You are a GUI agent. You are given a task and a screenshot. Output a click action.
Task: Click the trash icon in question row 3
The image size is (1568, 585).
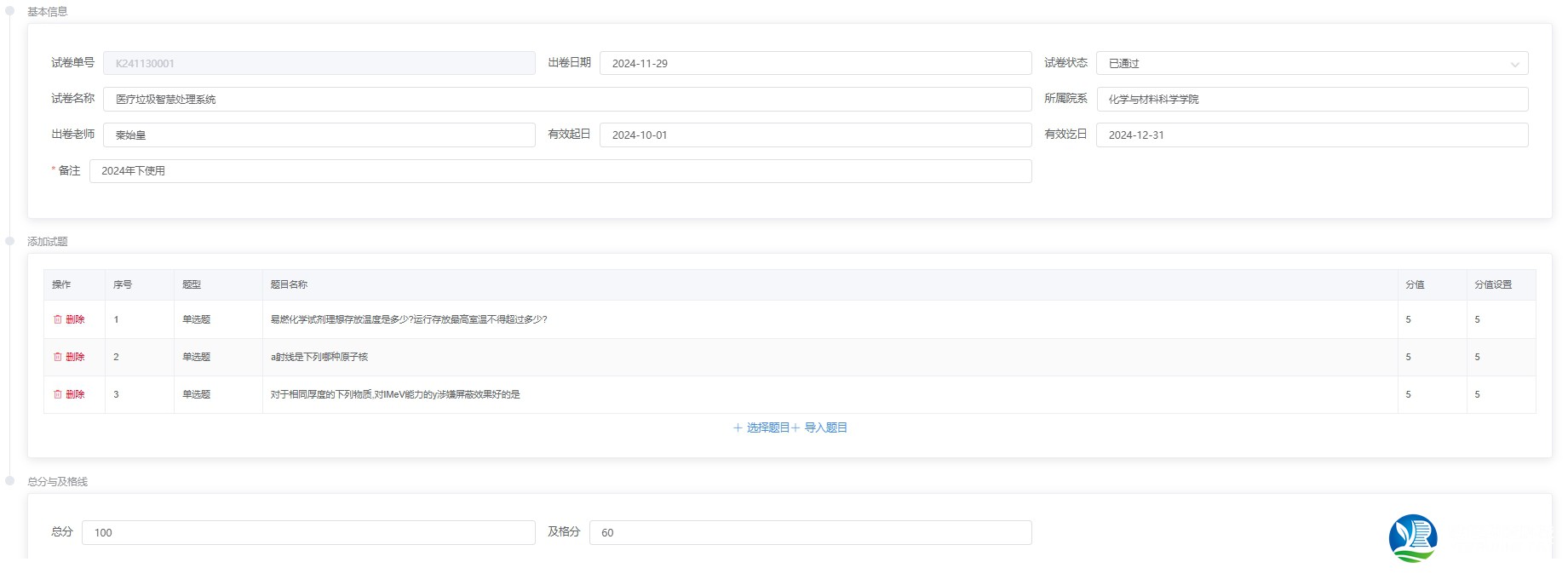(x=58, y=394)
